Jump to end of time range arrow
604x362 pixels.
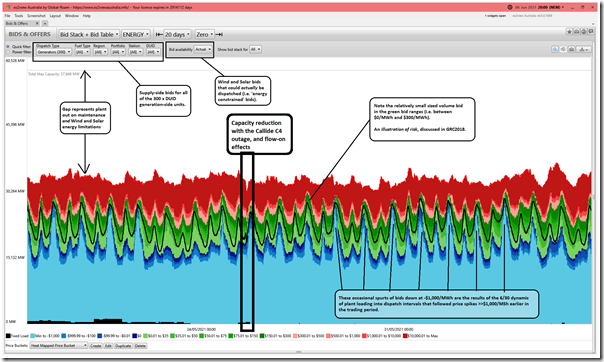click(219, 34)
